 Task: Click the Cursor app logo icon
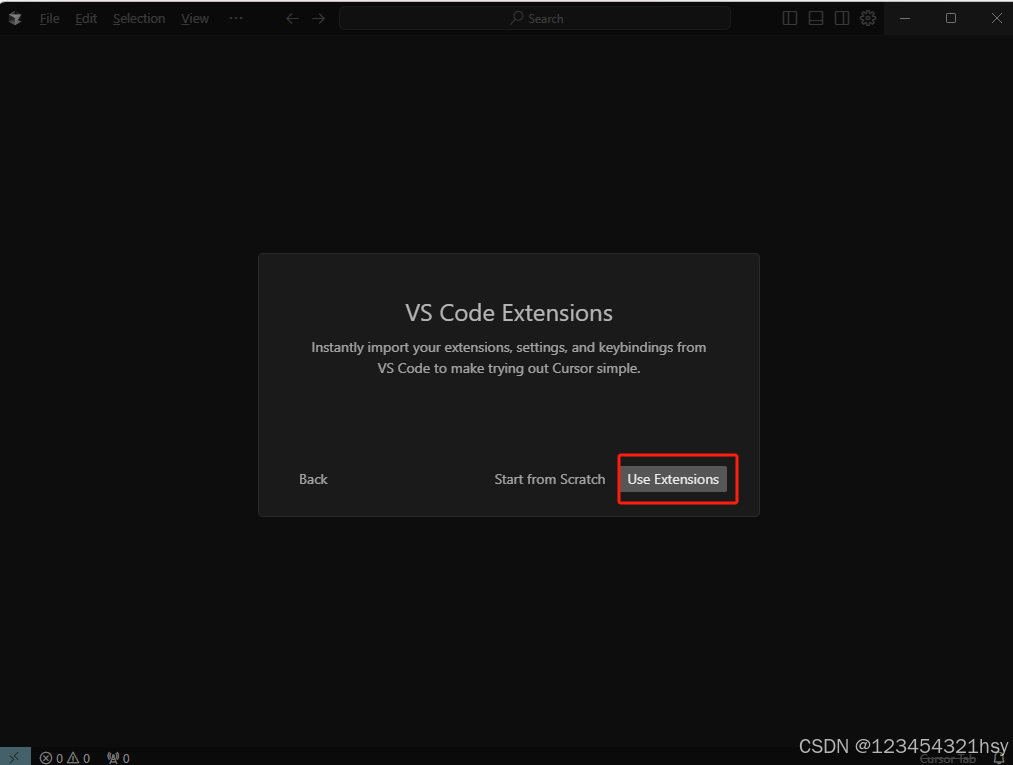pos(15,19)
